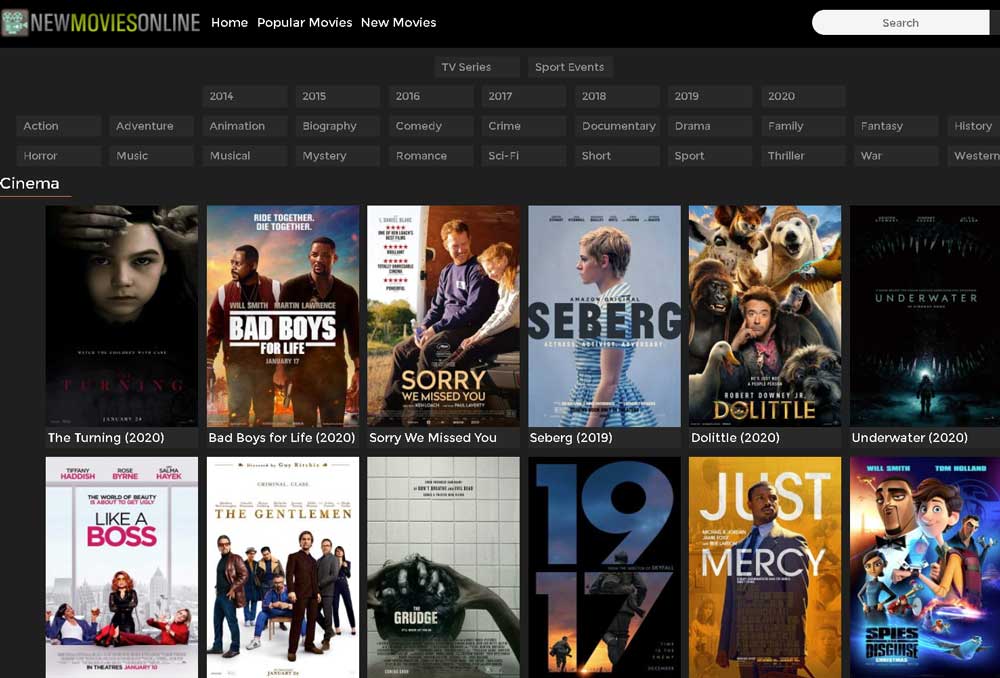
Task: Filter movies by year 2016
Action: point(431,96)
